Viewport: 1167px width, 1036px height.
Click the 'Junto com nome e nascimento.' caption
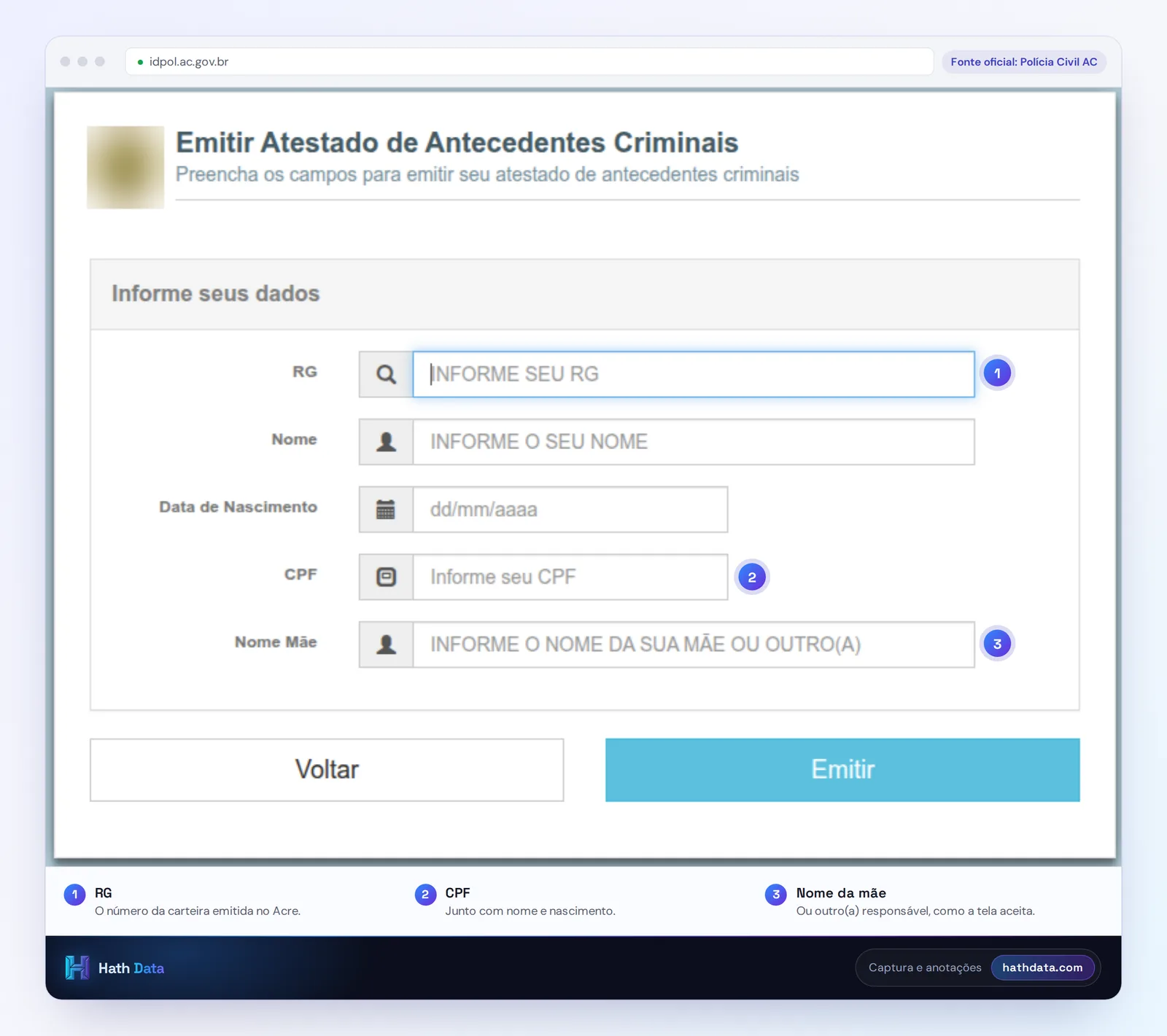(x=530, y=911)
